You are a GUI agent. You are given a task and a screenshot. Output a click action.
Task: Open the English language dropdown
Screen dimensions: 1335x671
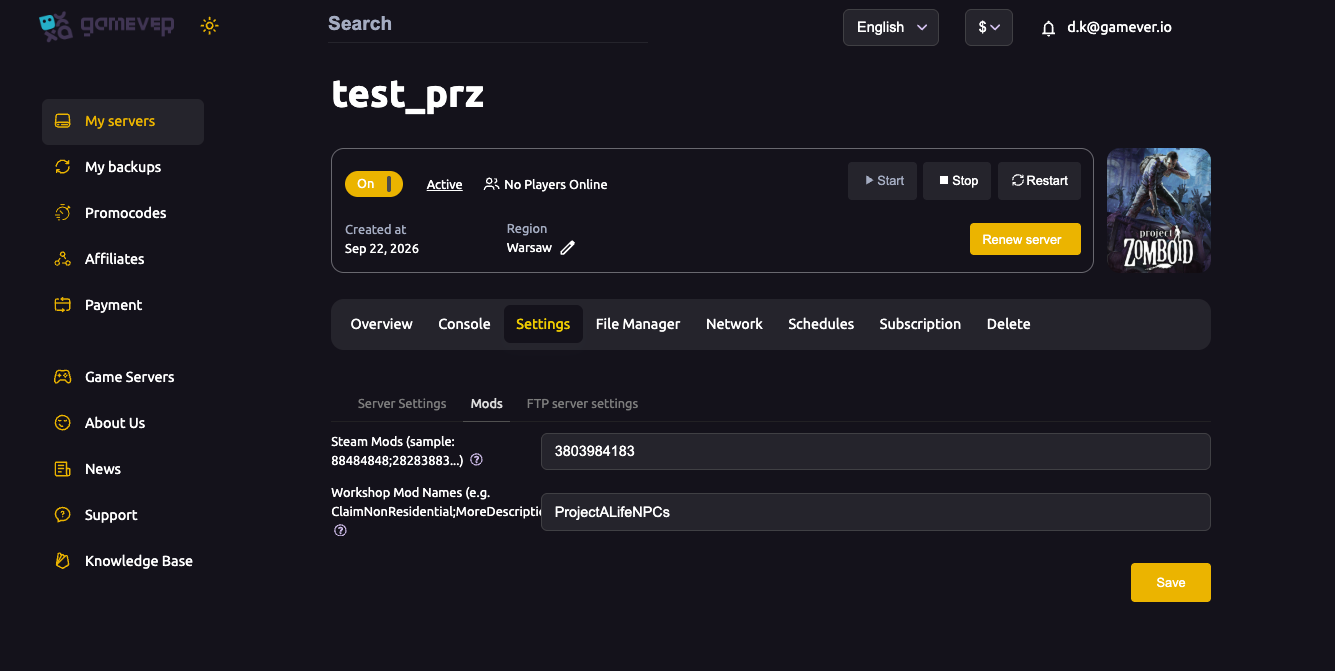tap(891, 27)
